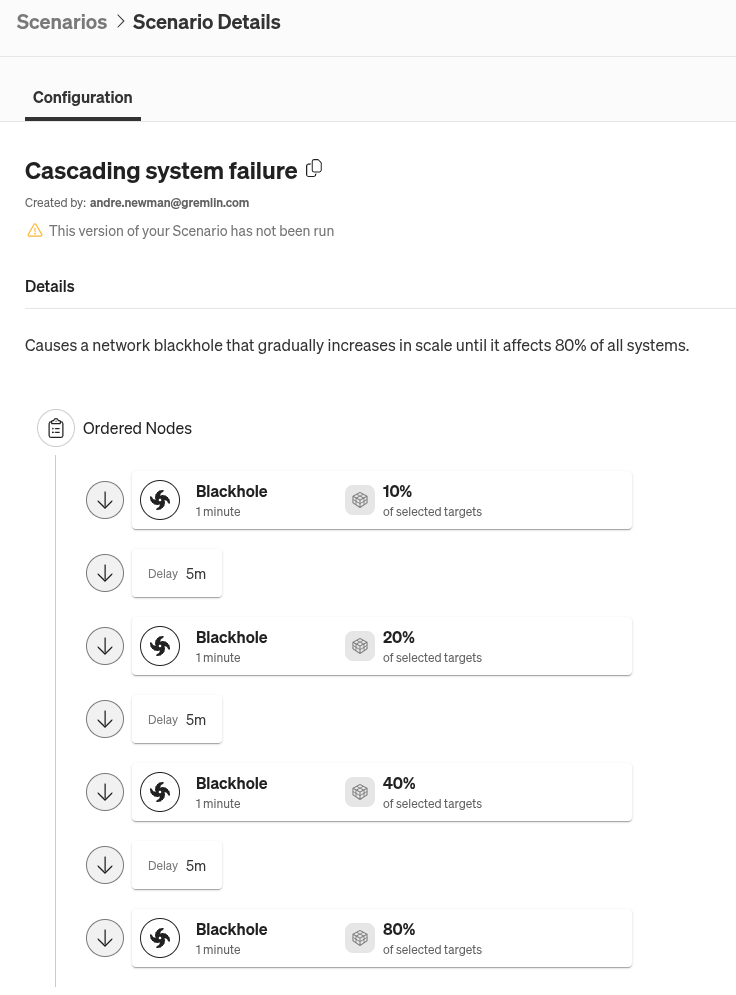The width and height of the screenshot is (736, 995).
Task: Click the copy icon beside Cascading system failure
Action: click(x=314, y=168)
